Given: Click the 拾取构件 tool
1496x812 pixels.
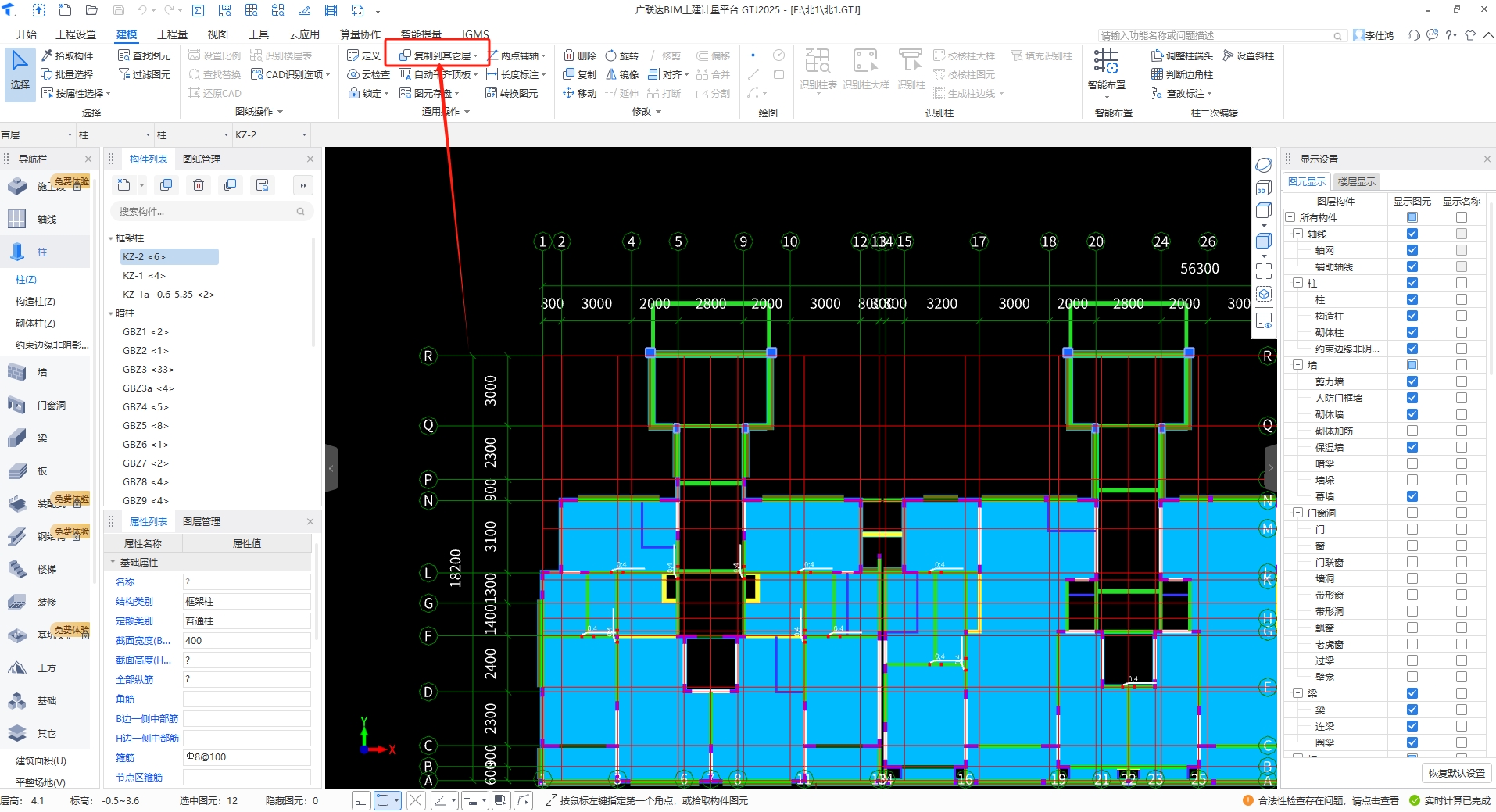Looking at the screenshot, I should pos(67,55).
